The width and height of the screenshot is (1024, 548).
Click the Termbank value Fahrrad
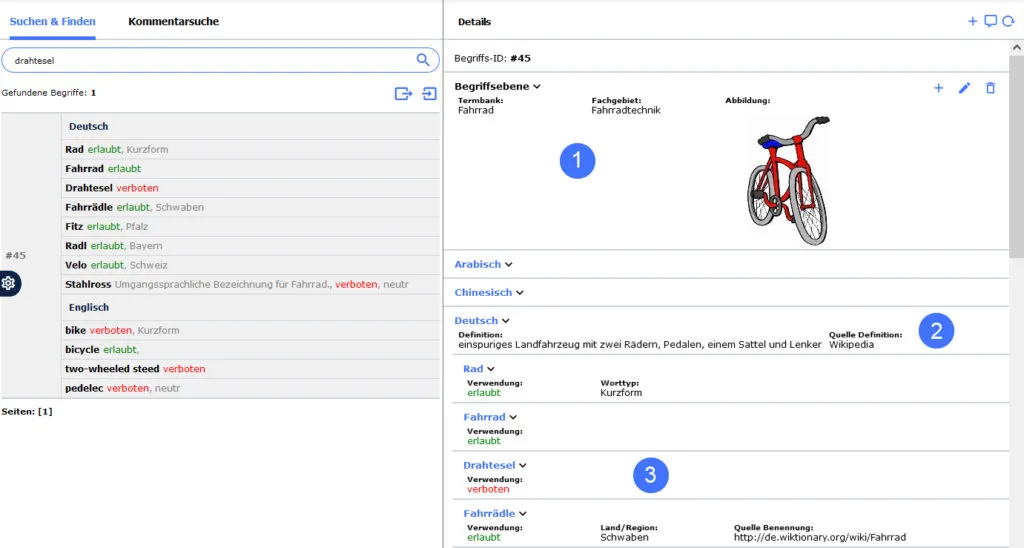coord(476,110)
